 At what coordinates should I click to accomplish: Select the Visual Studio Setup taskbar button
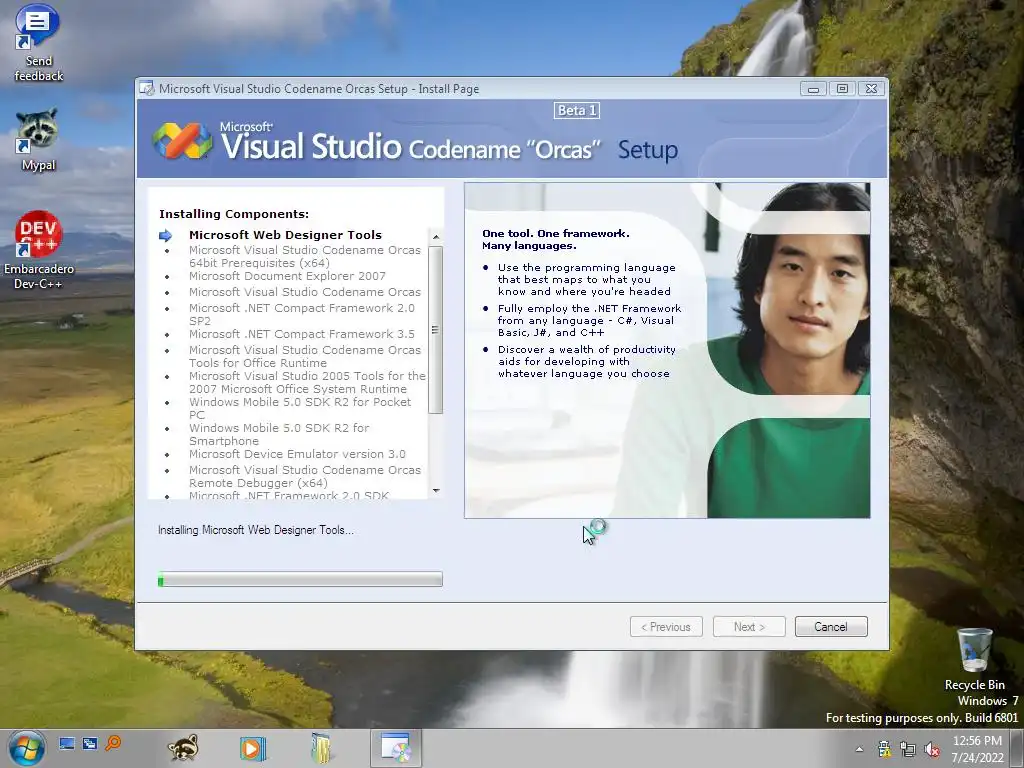396,748
